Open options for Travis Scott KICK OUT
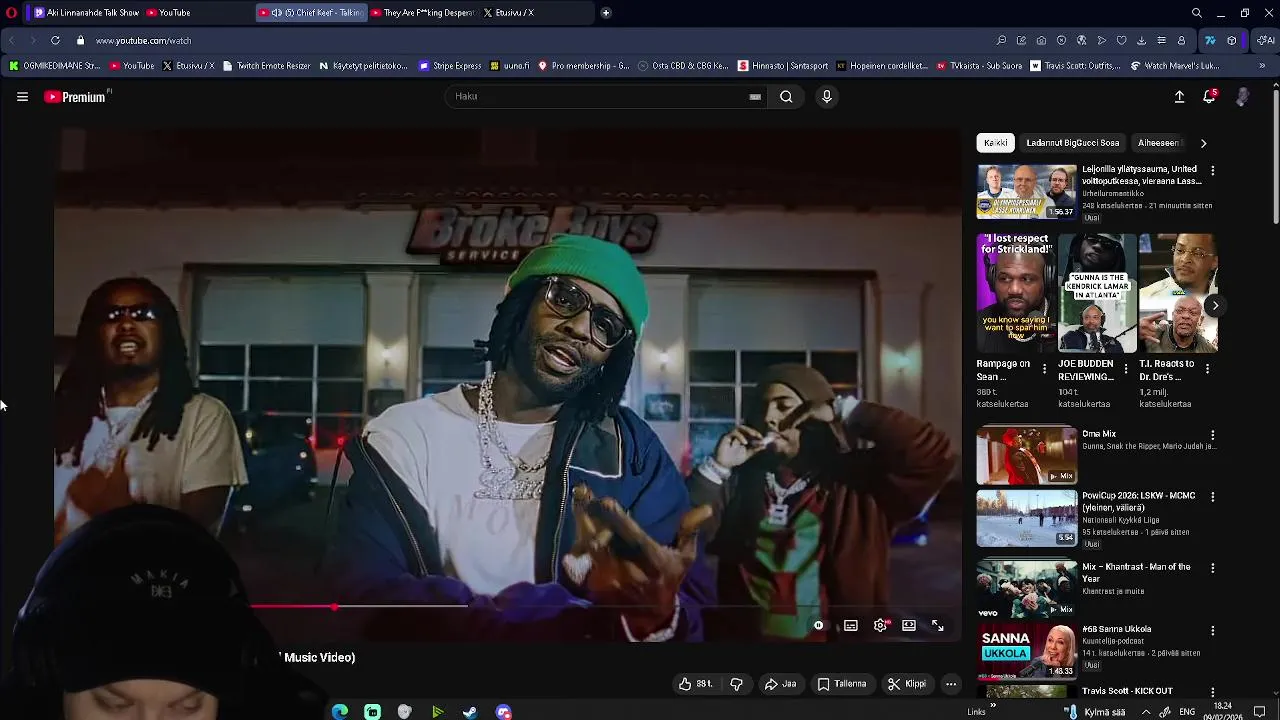The height and width of the screenshot is (720, 1280). (x=1212, y=692)
